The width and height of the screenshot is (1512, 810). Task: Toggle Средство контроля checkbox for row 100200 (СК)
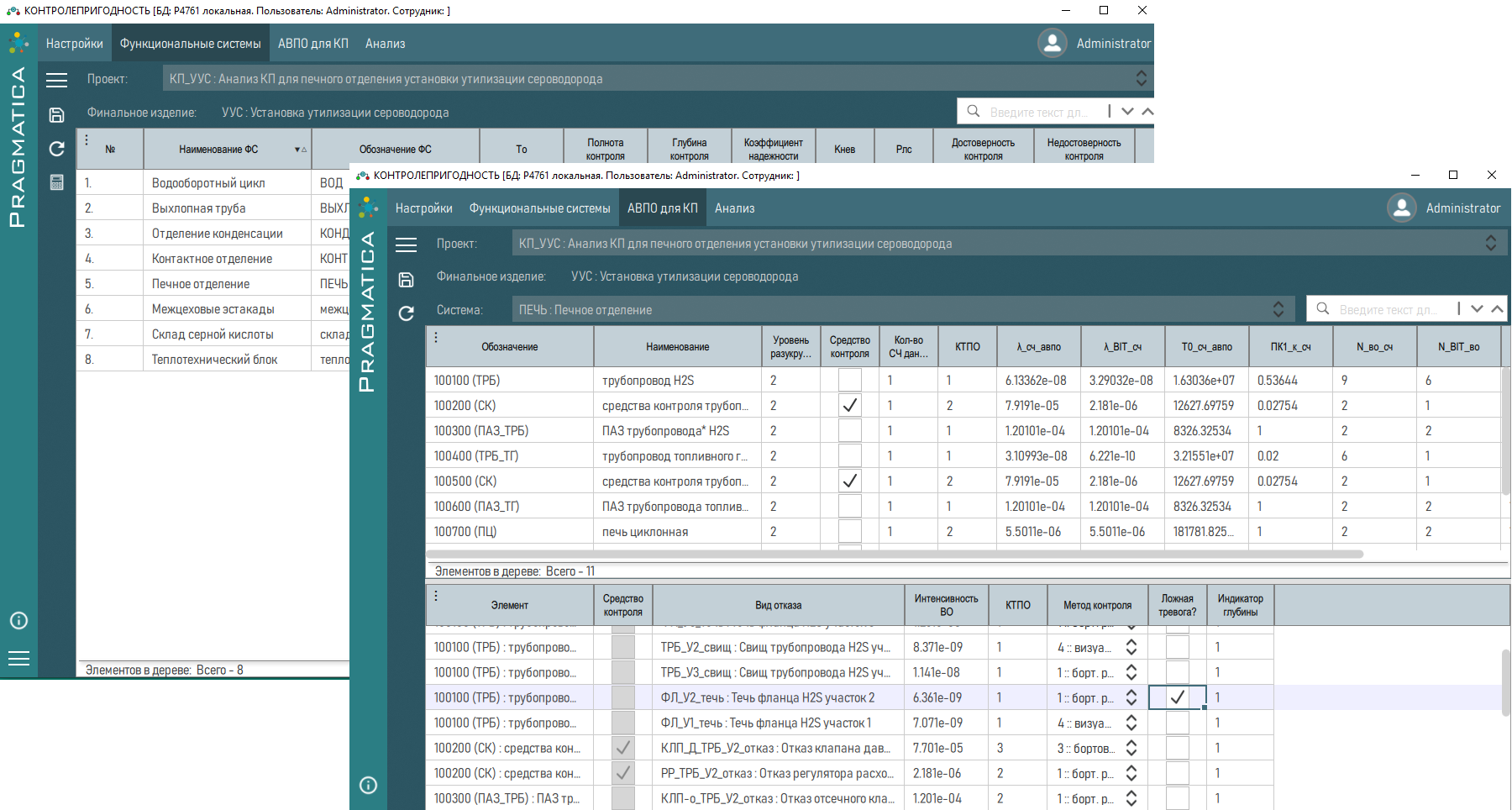coord(849,406)
